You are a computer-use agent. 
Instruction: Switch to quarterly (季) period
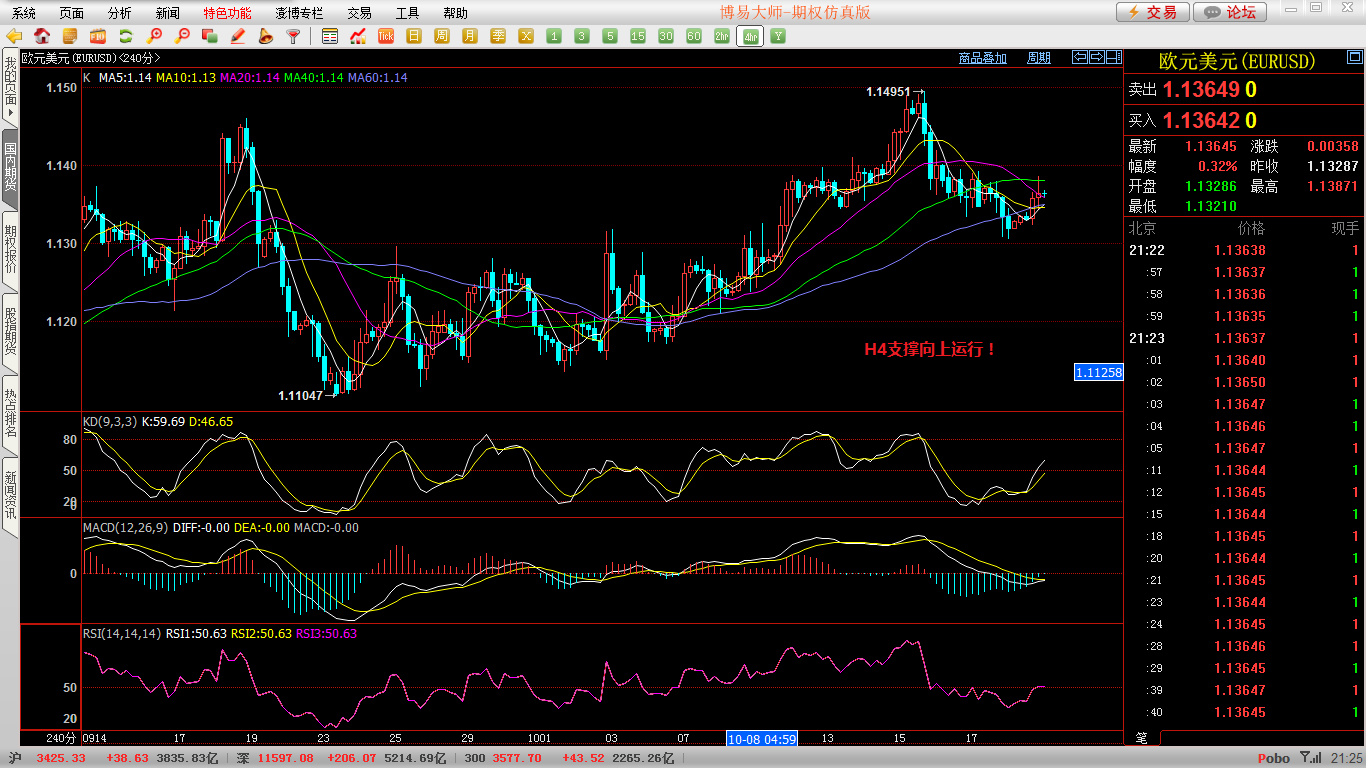point(498,36)
